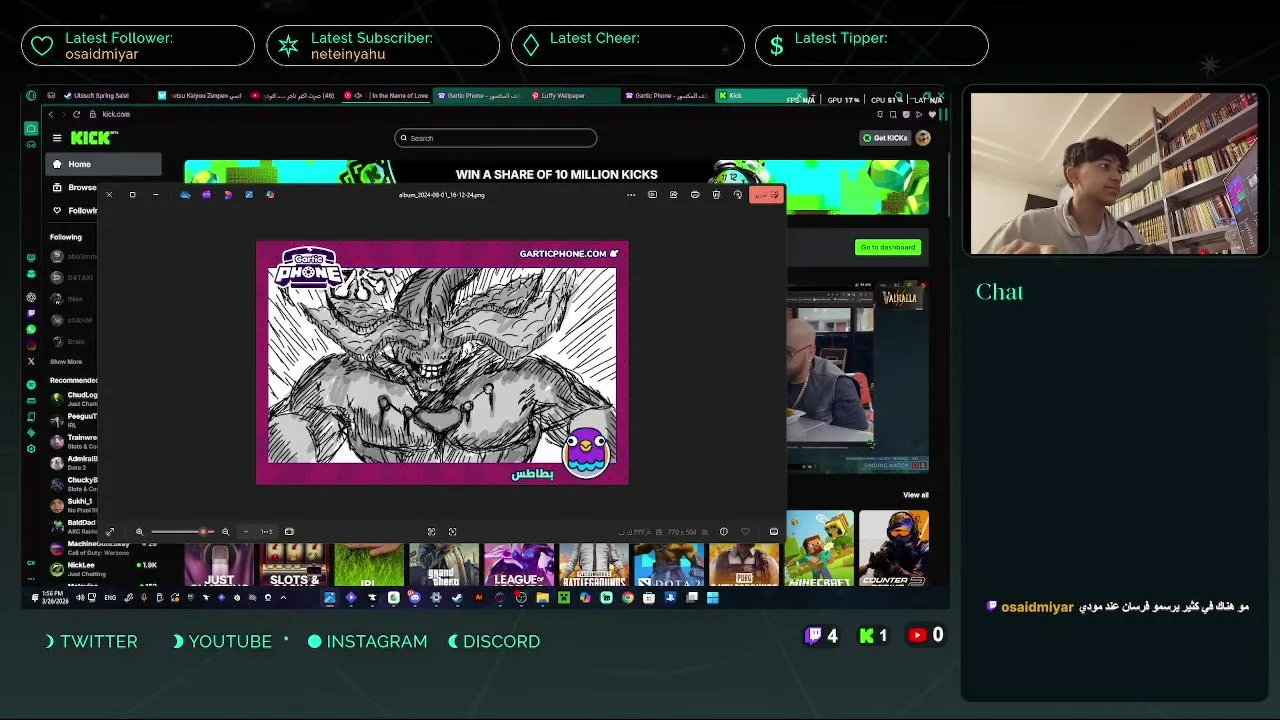Screen dimensions: 1280x720
Task: Open the Counter-Strike category thumbnail
Action: click(894, 548)
